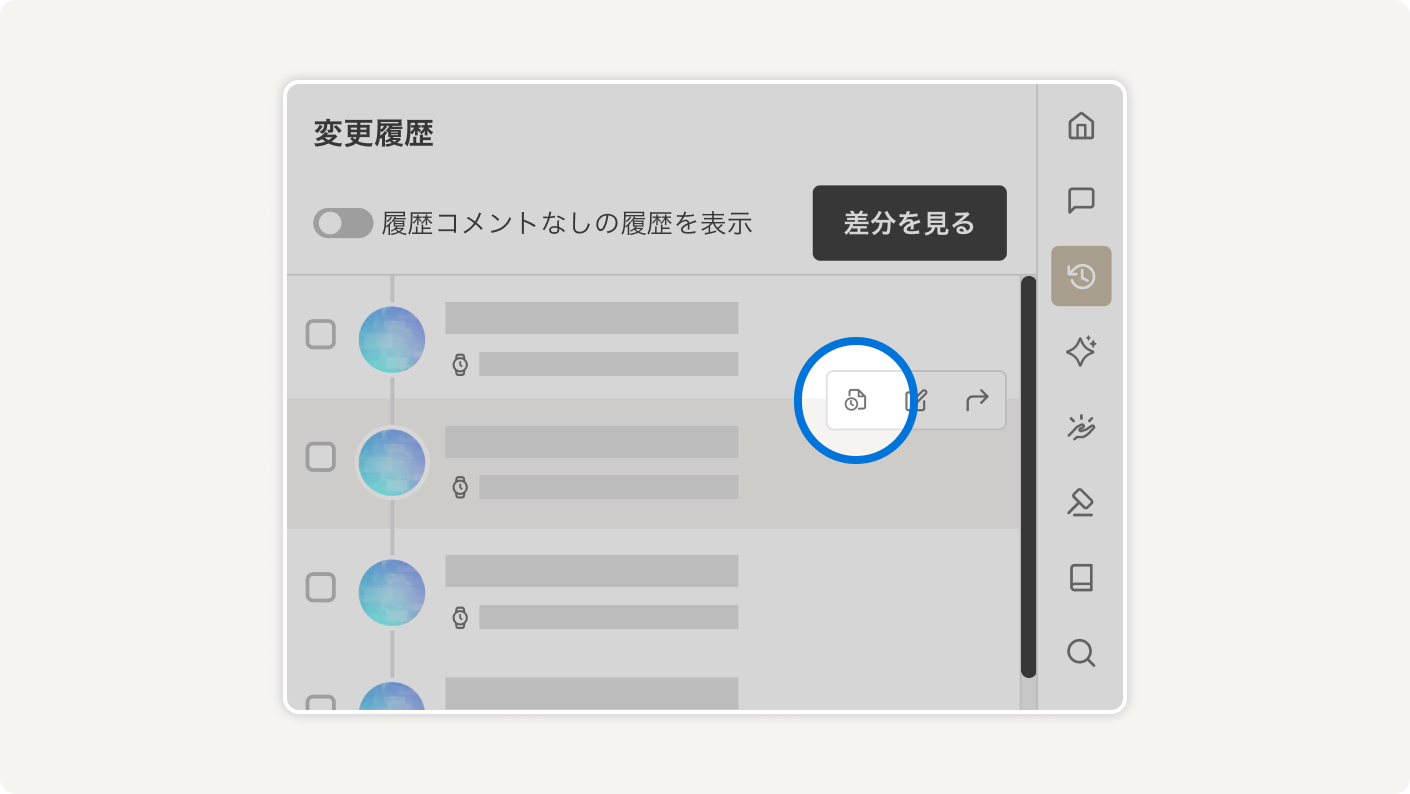
Task: Click the hand with sparkles icon
Action: 1081,427
